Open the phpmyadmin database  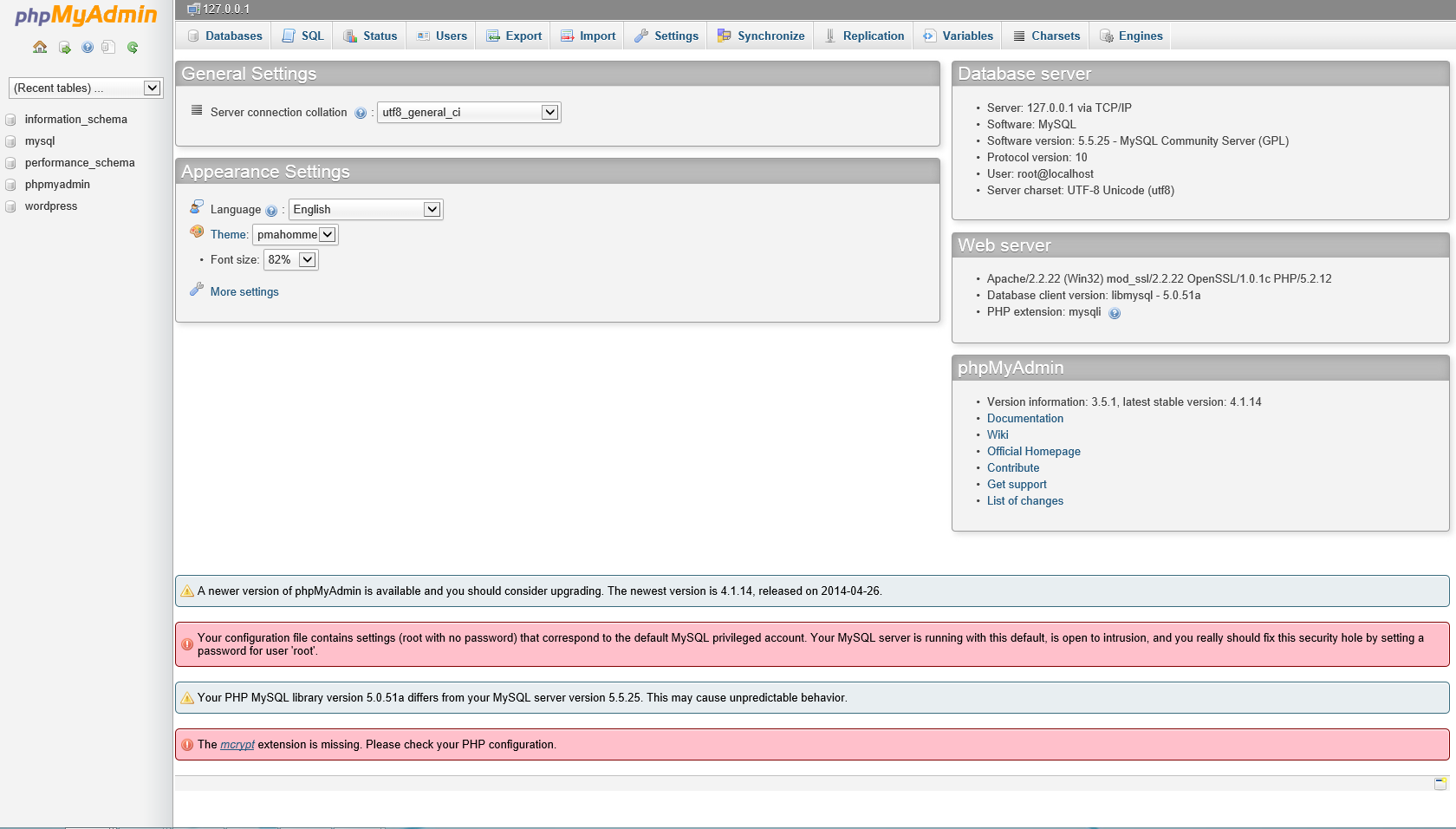point(57,185)
